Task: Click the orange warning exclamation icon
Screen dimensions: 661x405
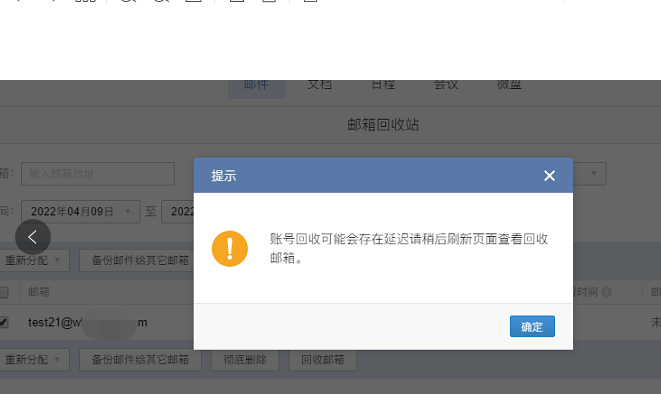Action: pos(229,248)
